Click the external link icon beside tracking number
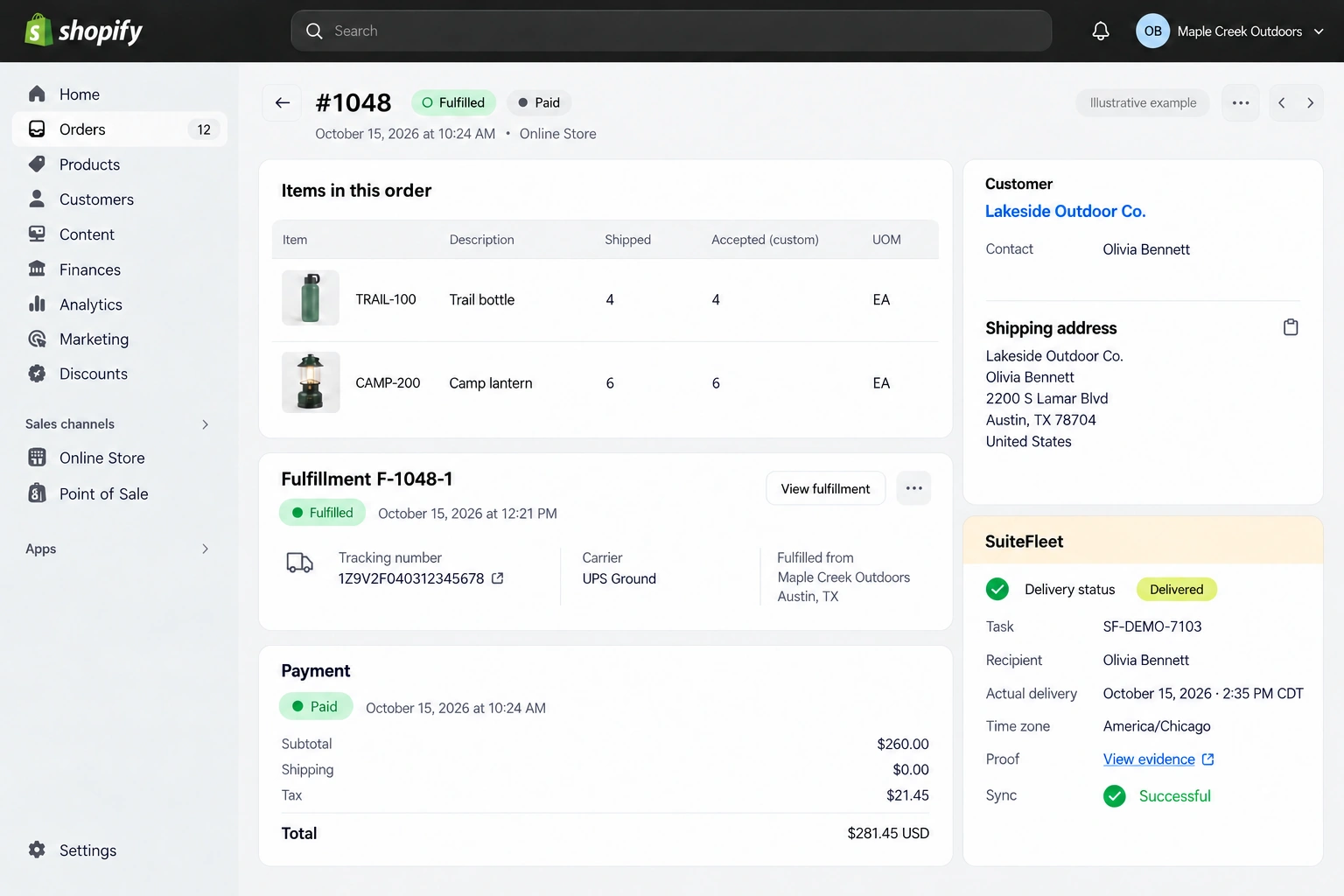 pyautogui.click(x=498, y=578)
